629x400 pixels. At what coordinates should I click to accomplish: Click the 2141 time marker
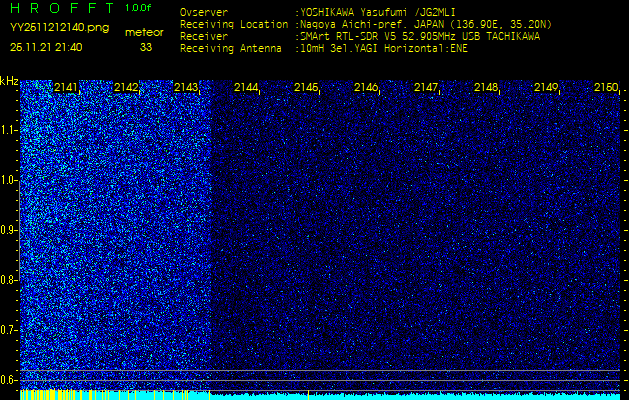pyautogui.click(x=65, y=87)
